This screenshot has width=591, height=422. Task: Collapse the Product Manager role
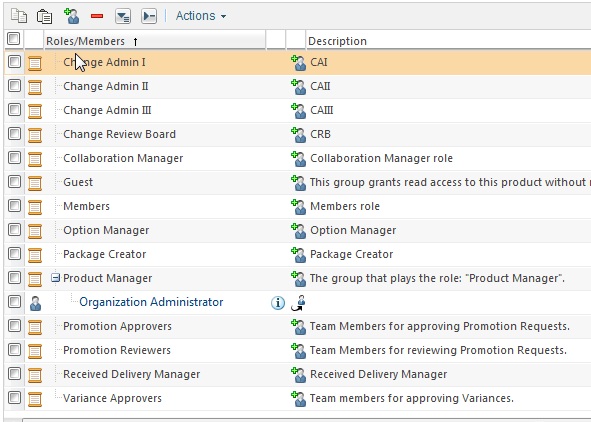55,278
